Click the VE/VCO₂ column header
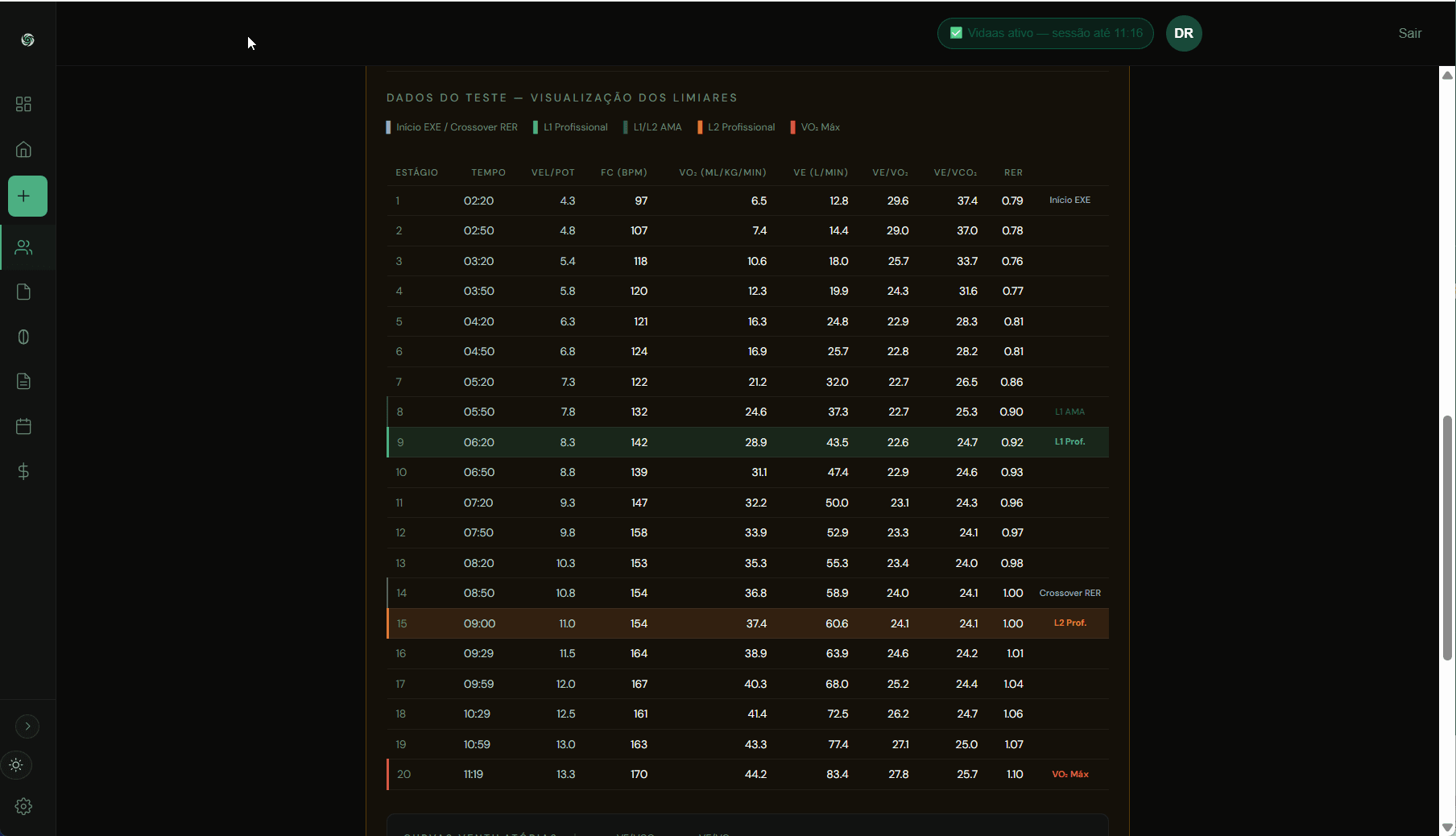 (955, 172)
